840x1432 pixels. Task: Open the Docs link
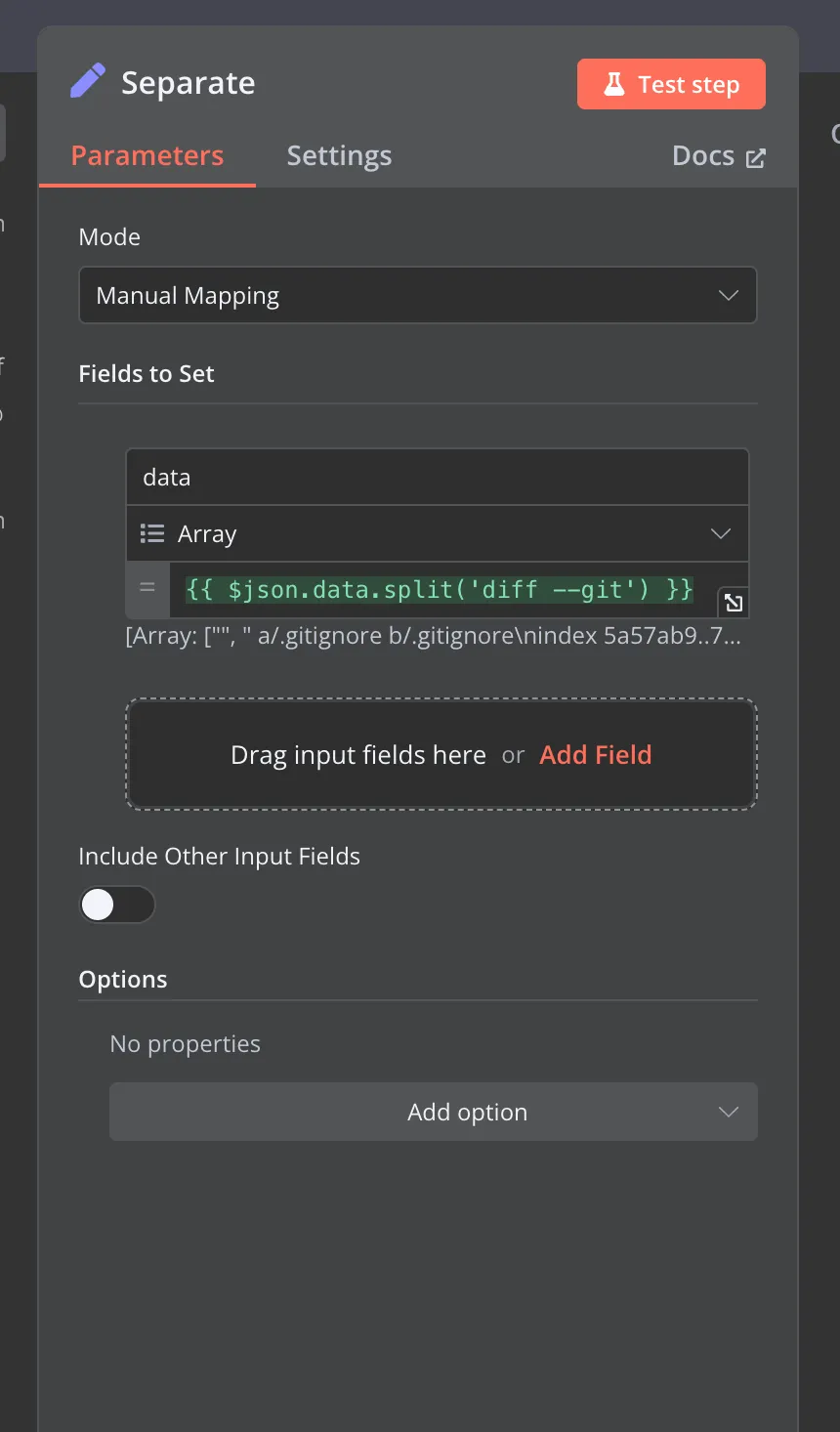coord(719,156)
